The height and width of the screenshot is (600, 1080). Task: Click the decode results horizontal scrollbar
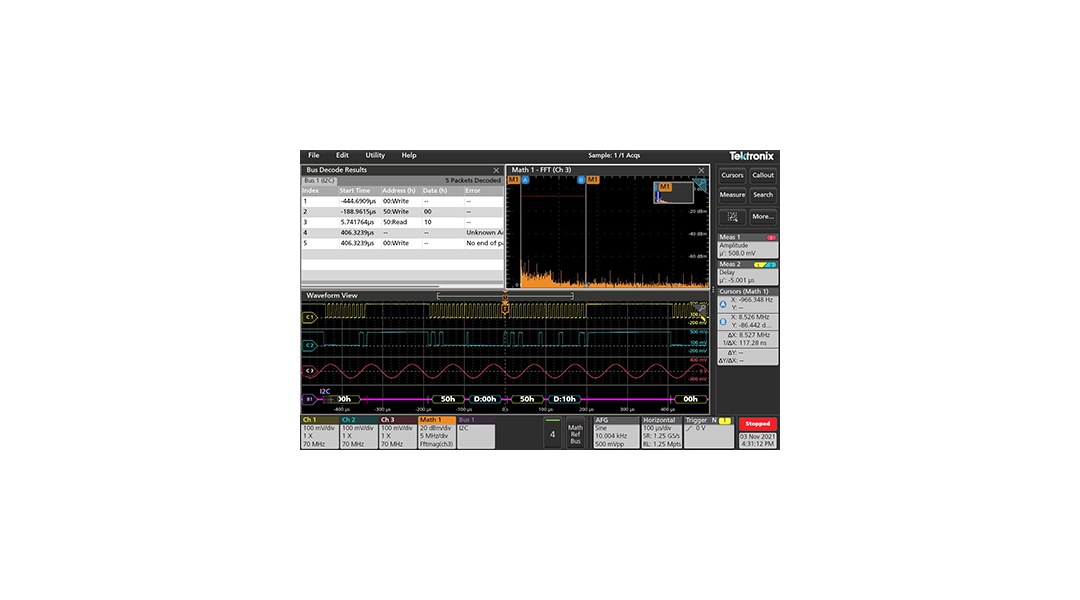pyautogui.click(x=371, y=286)
